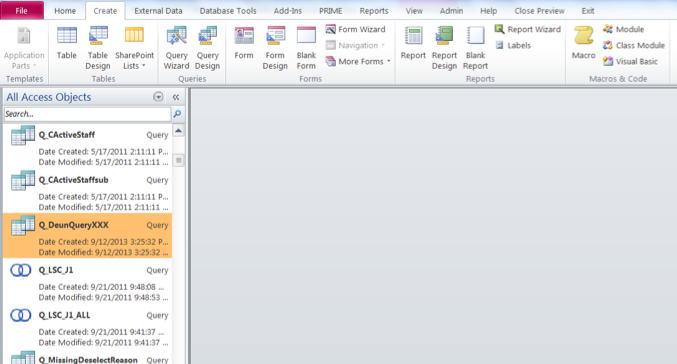
Task: Insert a new Module
Action: tap(623, 29)
